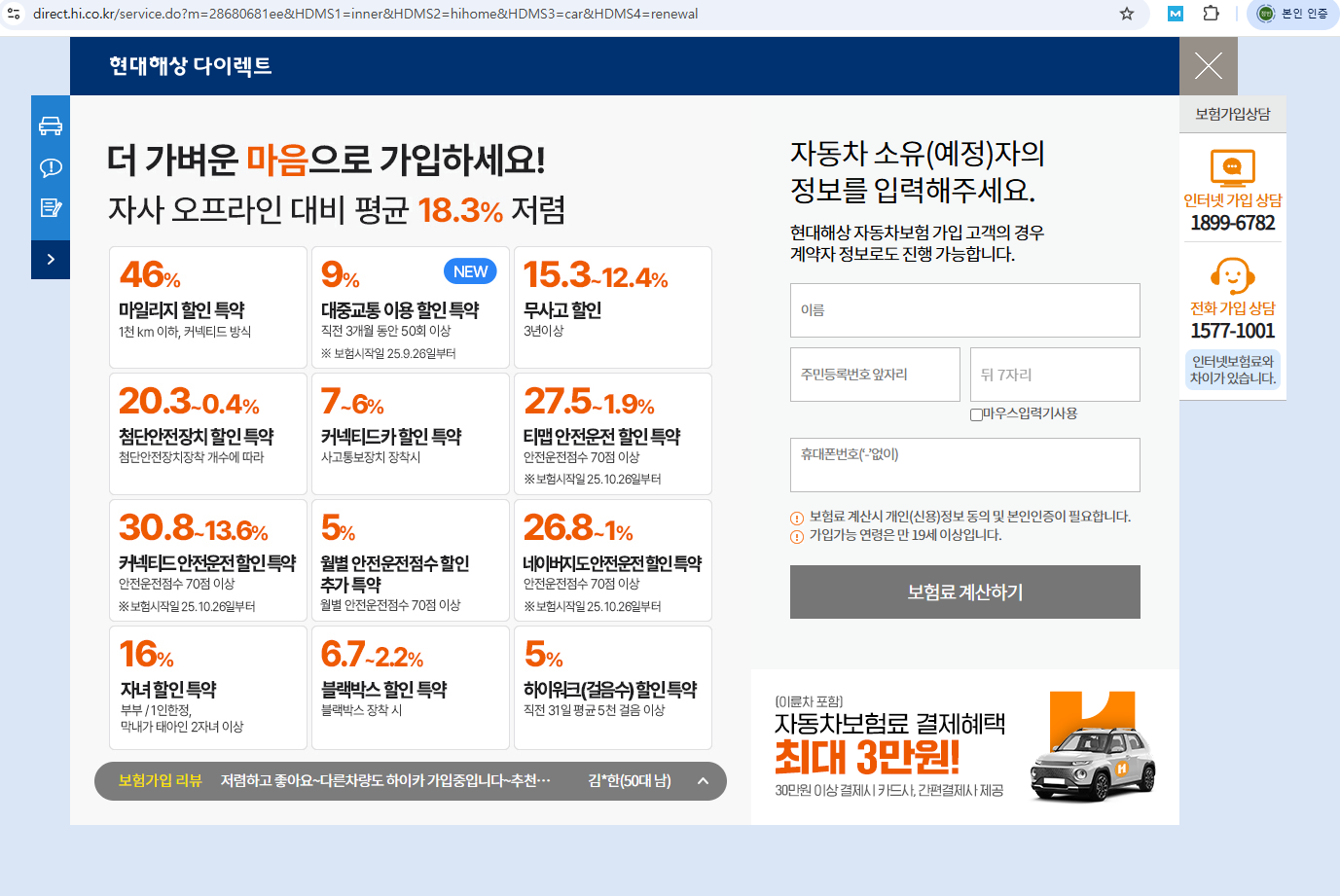The height and width of the screenshot is (896, 1340).
Task: Click the 현대해상 다이렉트 logo
Action: pos(191,66)
